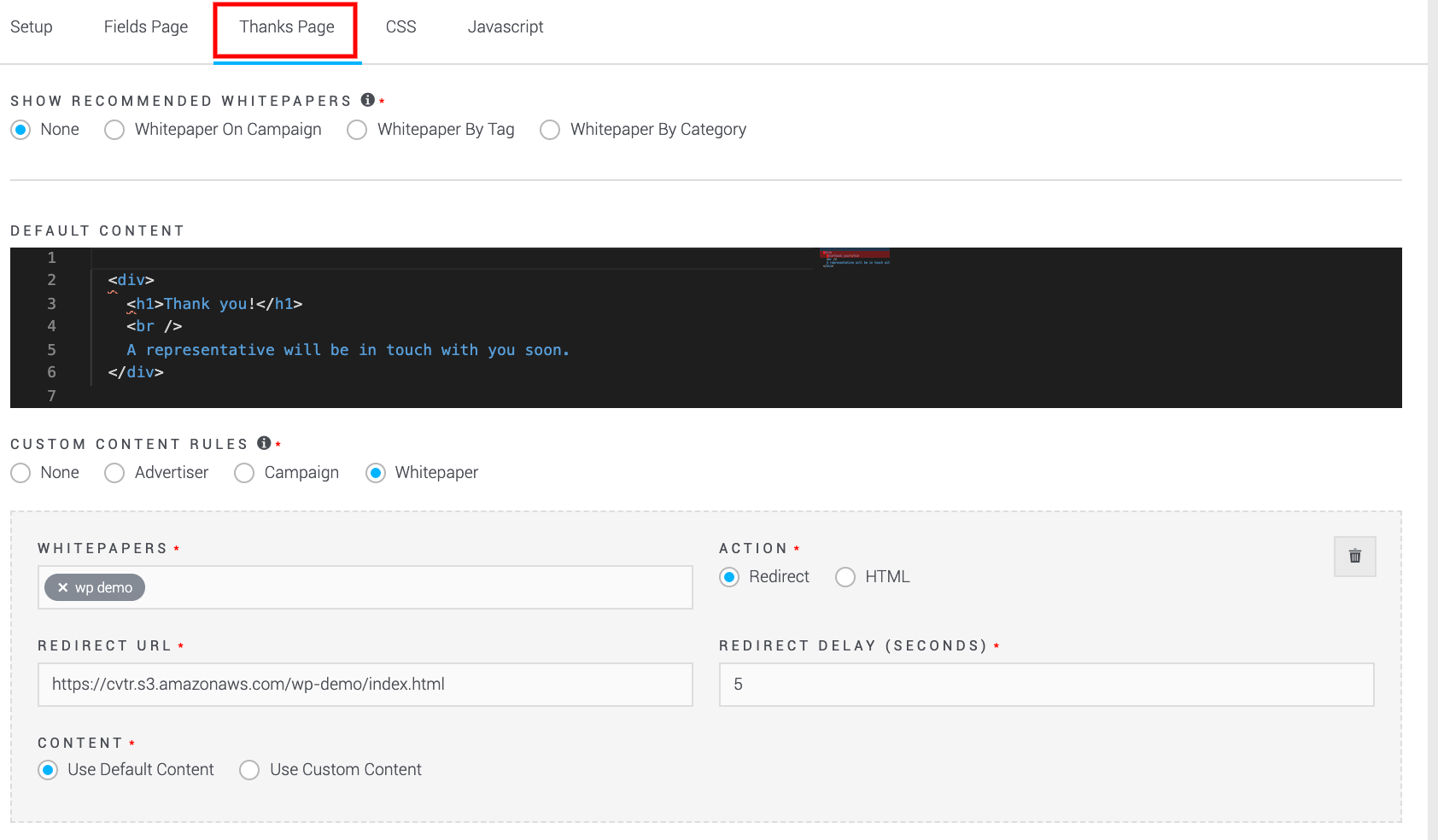Click the <br /> code line
This screenshot has width=1438, height=840.
pos(155,326)
